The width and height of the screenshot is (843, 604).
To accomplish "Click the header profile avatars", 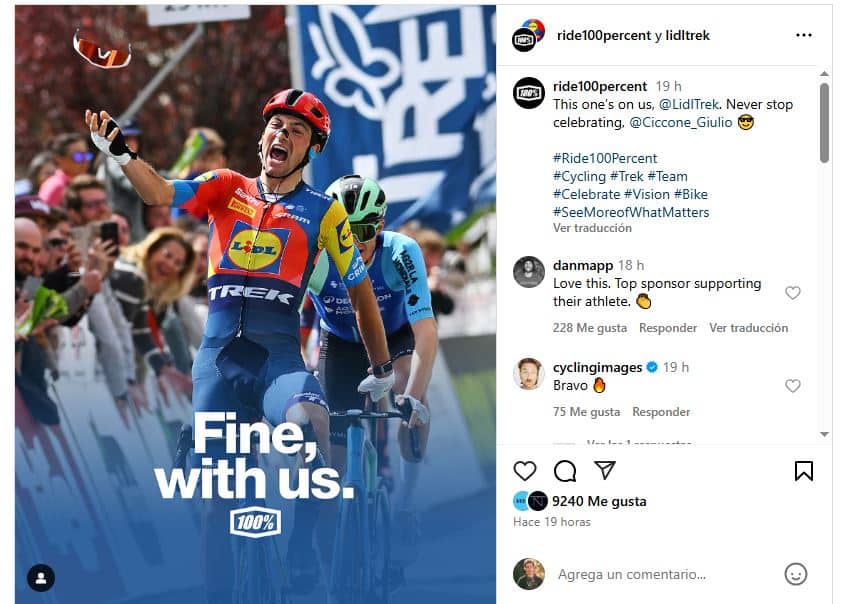I will tap(528, 35).
